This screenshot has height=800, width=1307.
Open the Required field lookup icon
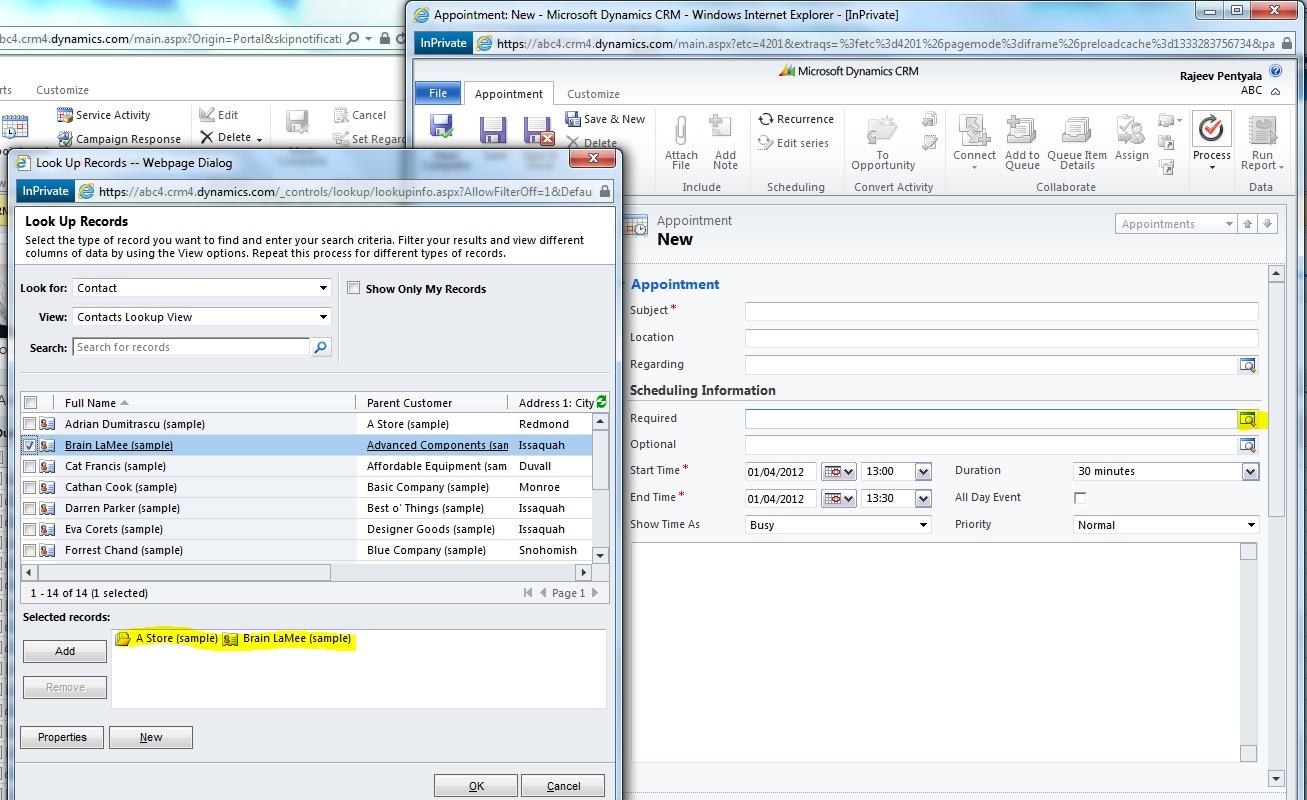[x=1247, y=420]
